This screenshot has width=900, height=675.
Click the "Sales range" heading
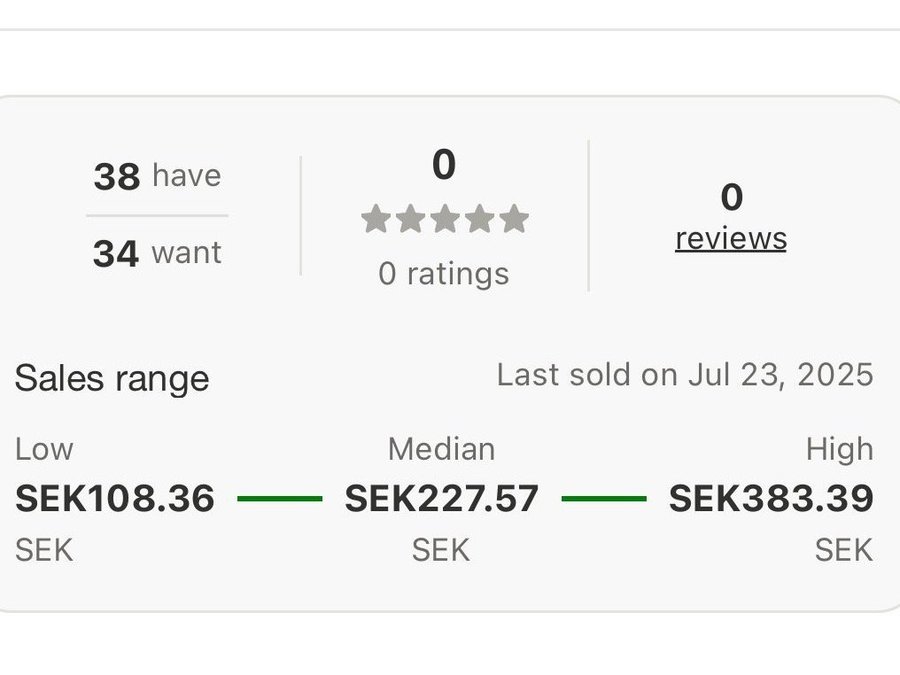112,378
